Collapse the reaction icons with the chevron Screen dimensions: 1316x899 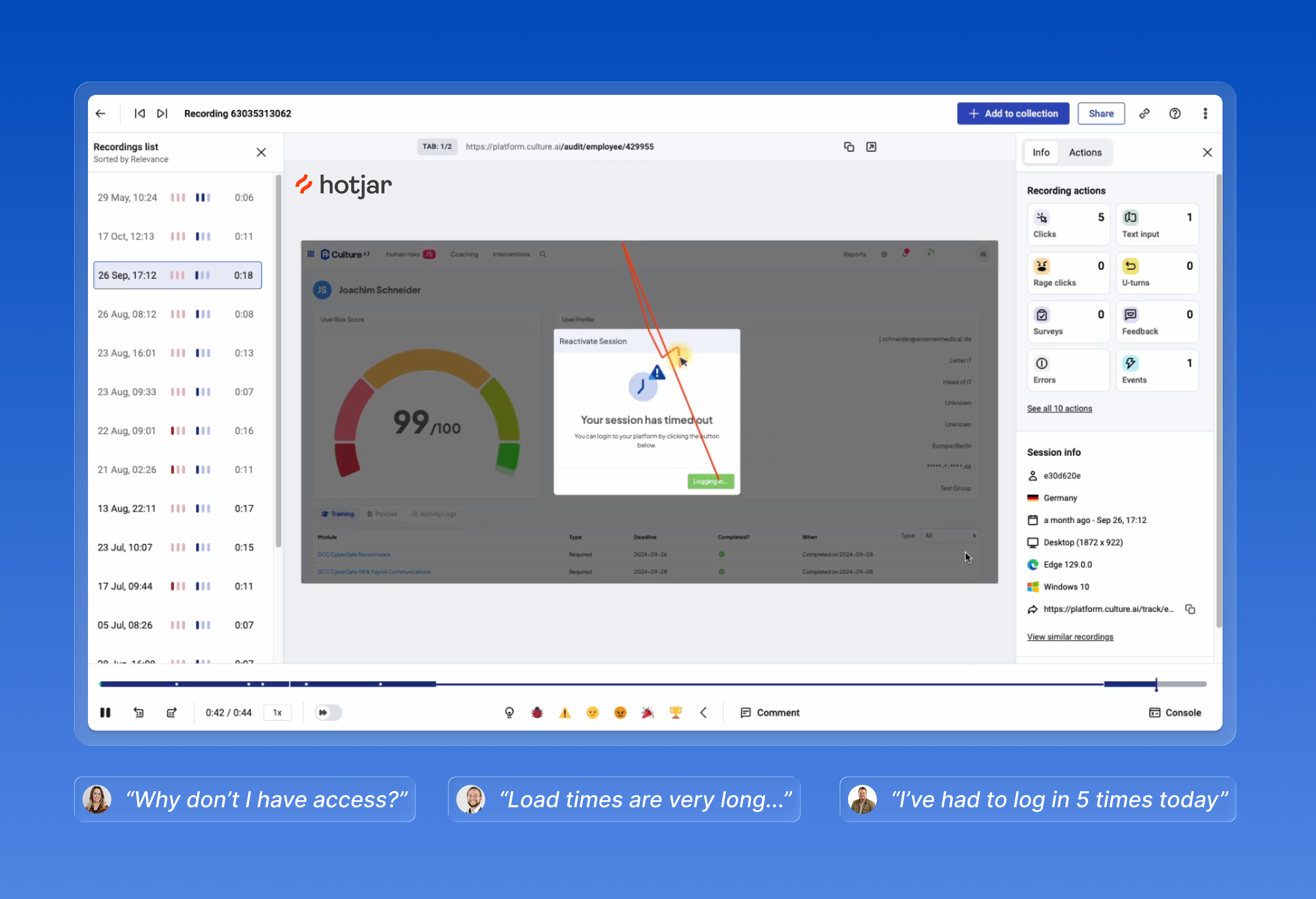click(x=703, y=713)
